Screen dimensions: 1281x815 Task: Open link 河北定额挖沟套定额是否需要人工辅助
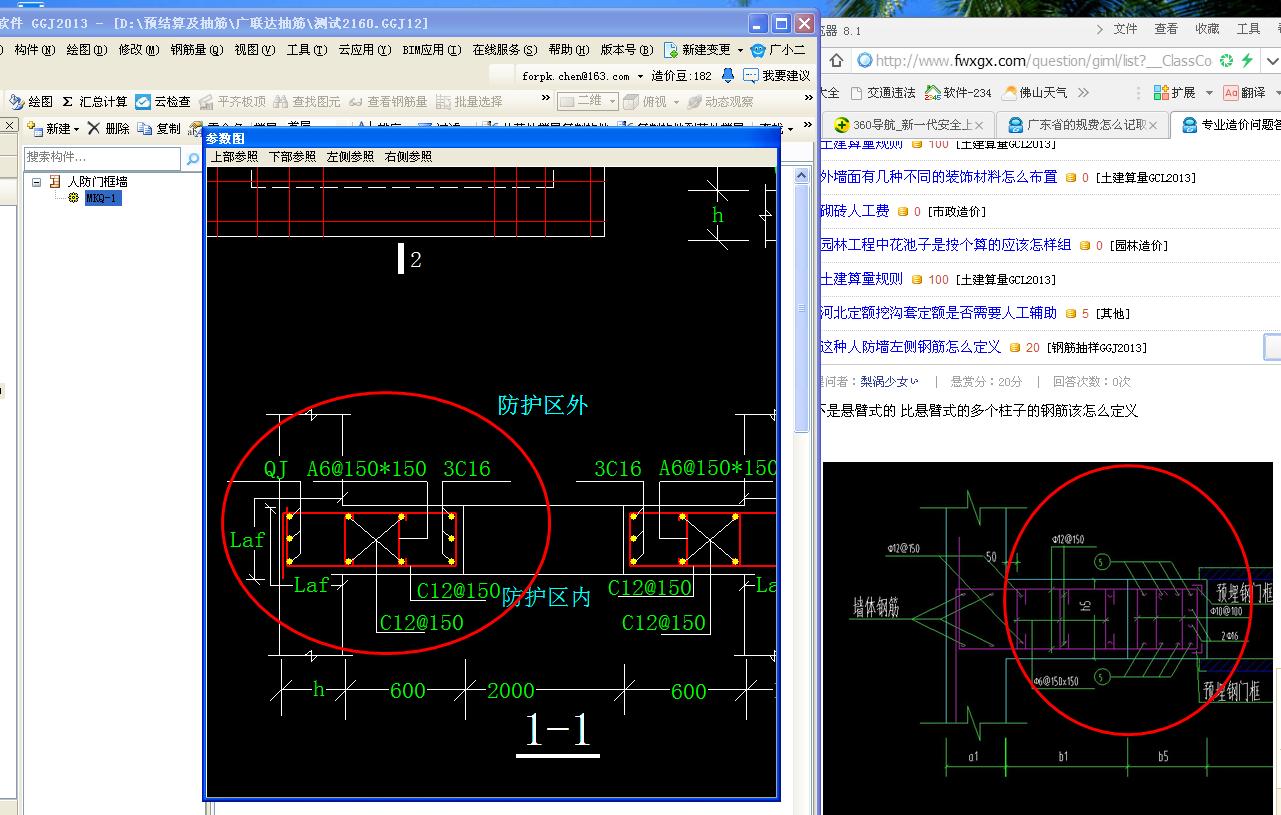tap(938, 312)
